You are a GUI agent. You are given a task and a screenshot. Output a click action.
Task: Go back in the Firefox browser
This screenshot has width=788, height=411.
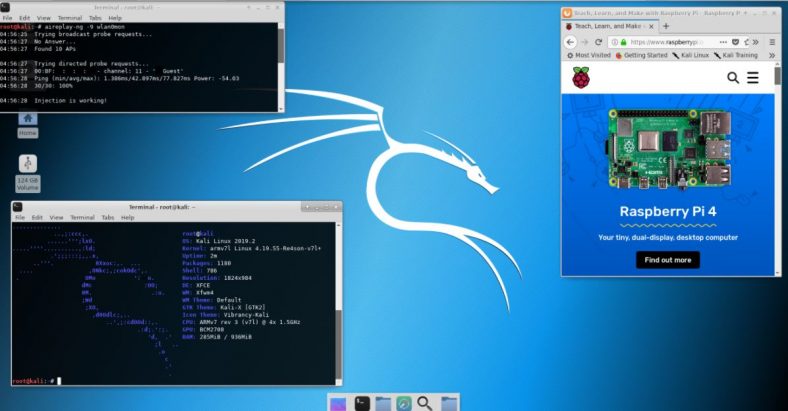[570, 42]
